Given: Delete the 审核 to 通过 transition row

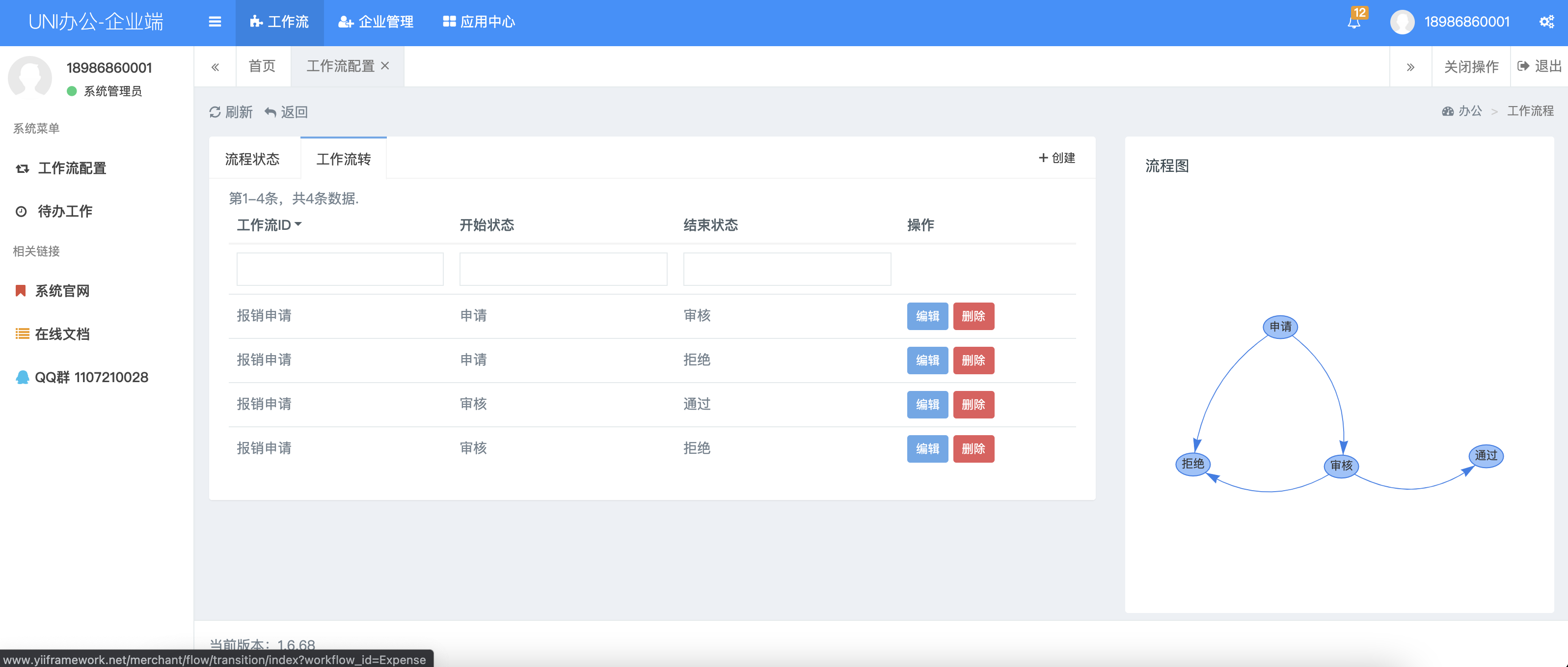Looking at the screenshot, I should point(973,404).
